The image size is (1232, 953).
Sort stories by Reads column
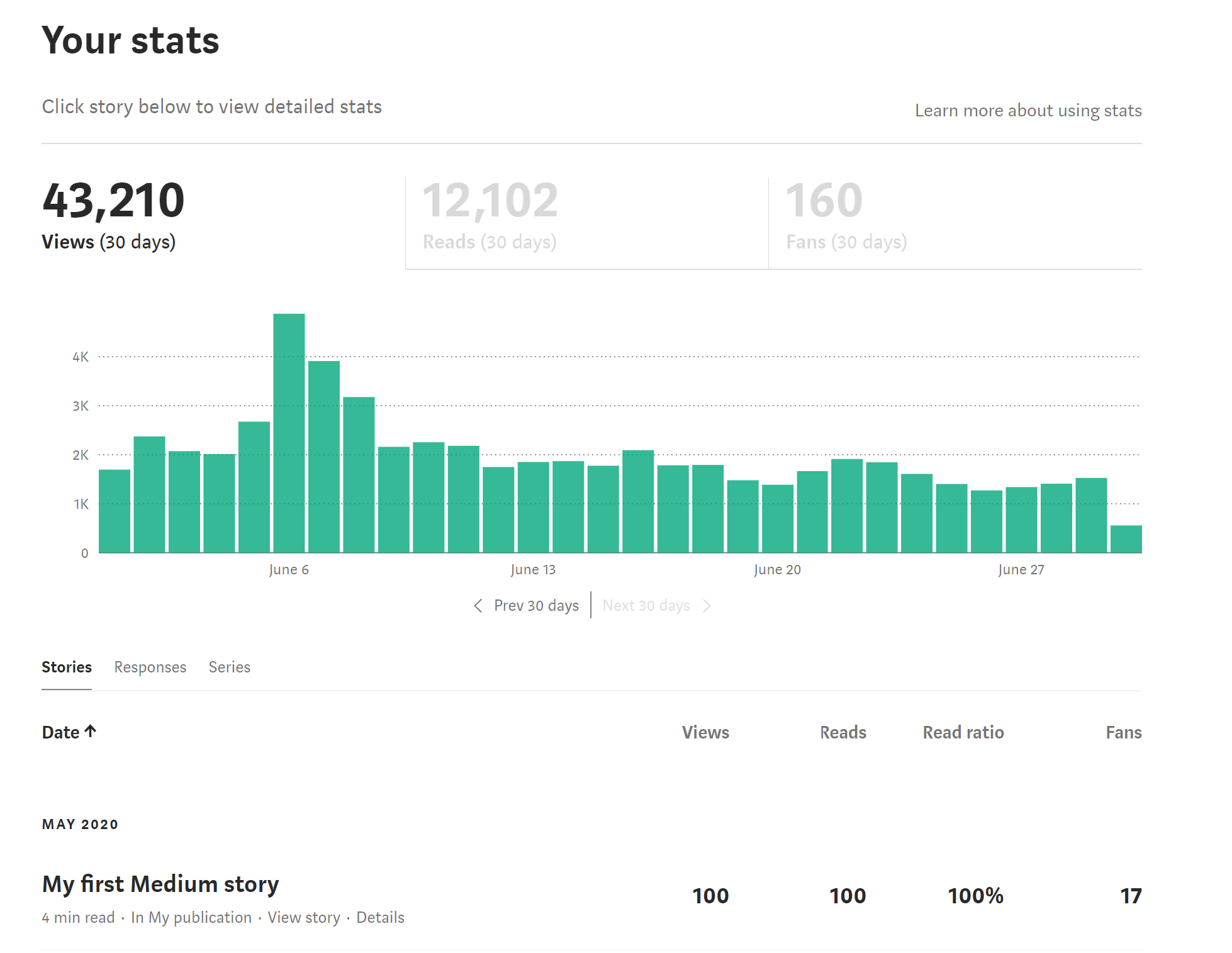[x=843, y=732]
